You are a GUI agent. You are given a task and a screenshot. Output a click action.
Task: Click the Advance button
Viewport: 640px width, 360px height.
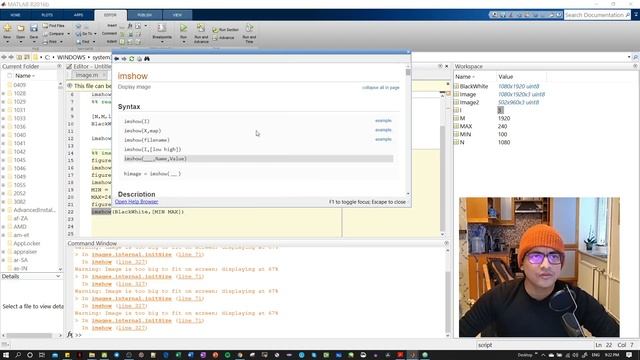pos(223,38)
